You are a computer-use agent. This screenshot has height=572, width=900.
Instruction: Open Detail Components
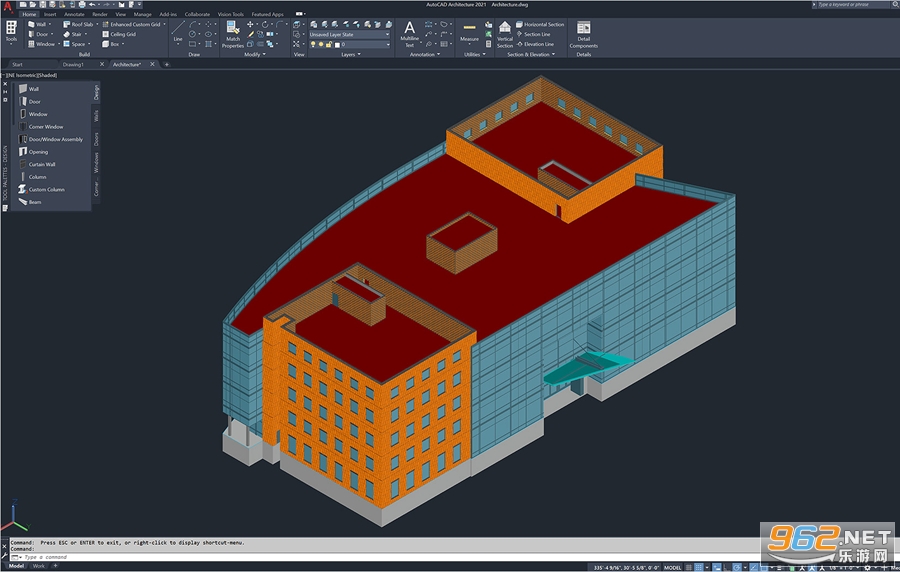click(583, 34)
